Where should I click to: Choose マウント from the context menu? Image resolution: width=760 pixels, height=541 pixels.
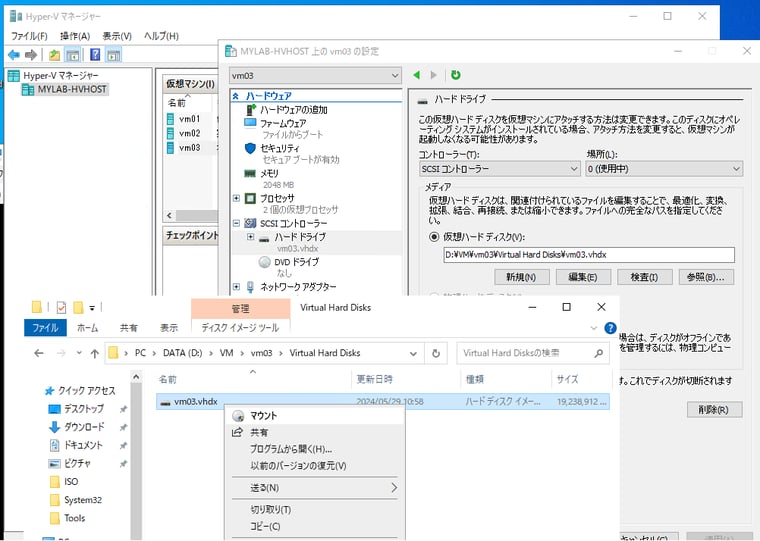(315, 415)
